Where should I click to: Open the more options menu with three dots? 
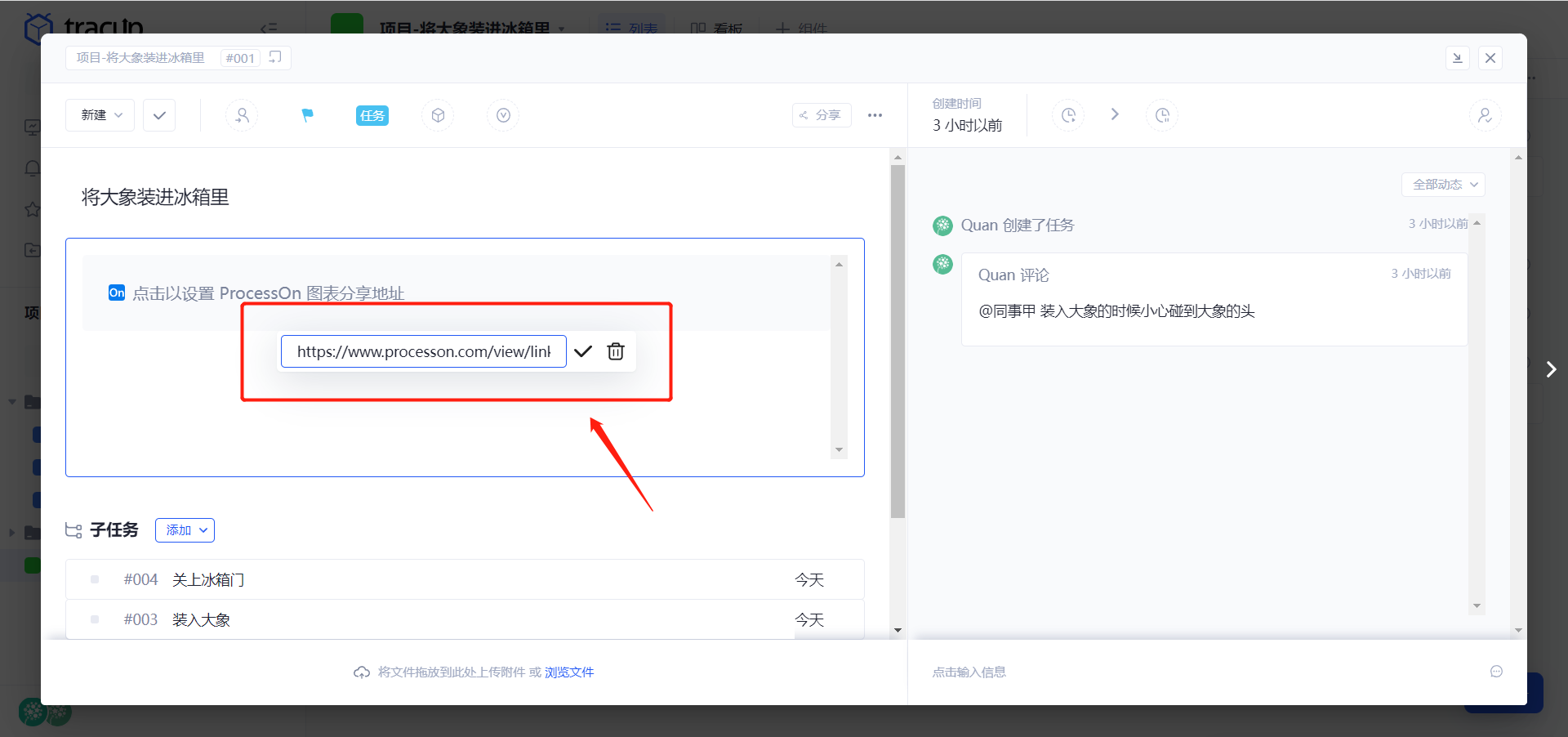click(x=875, y=115)
